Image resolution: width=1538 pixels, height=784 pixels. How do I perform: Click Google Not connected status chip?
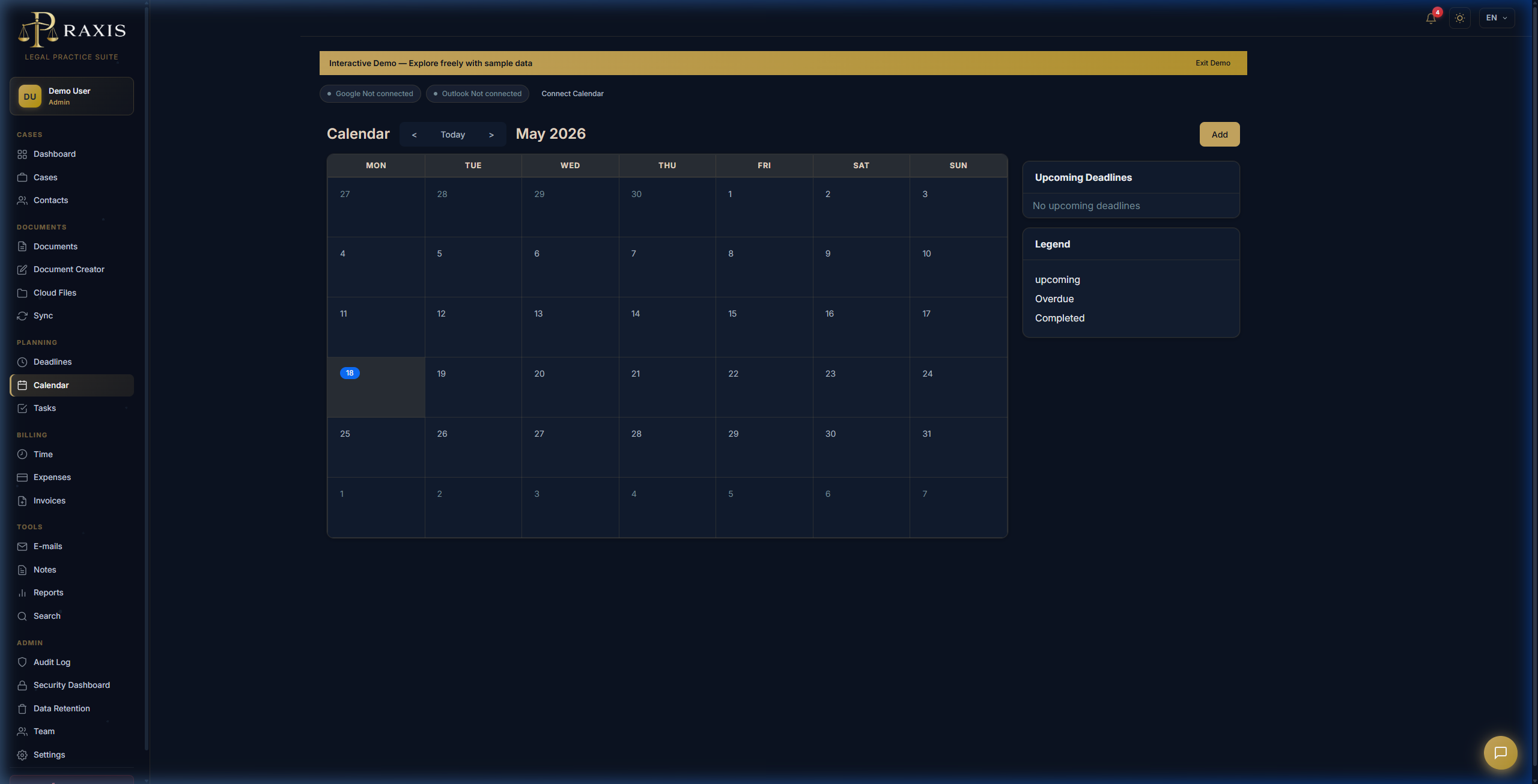[x=370, y=94]
